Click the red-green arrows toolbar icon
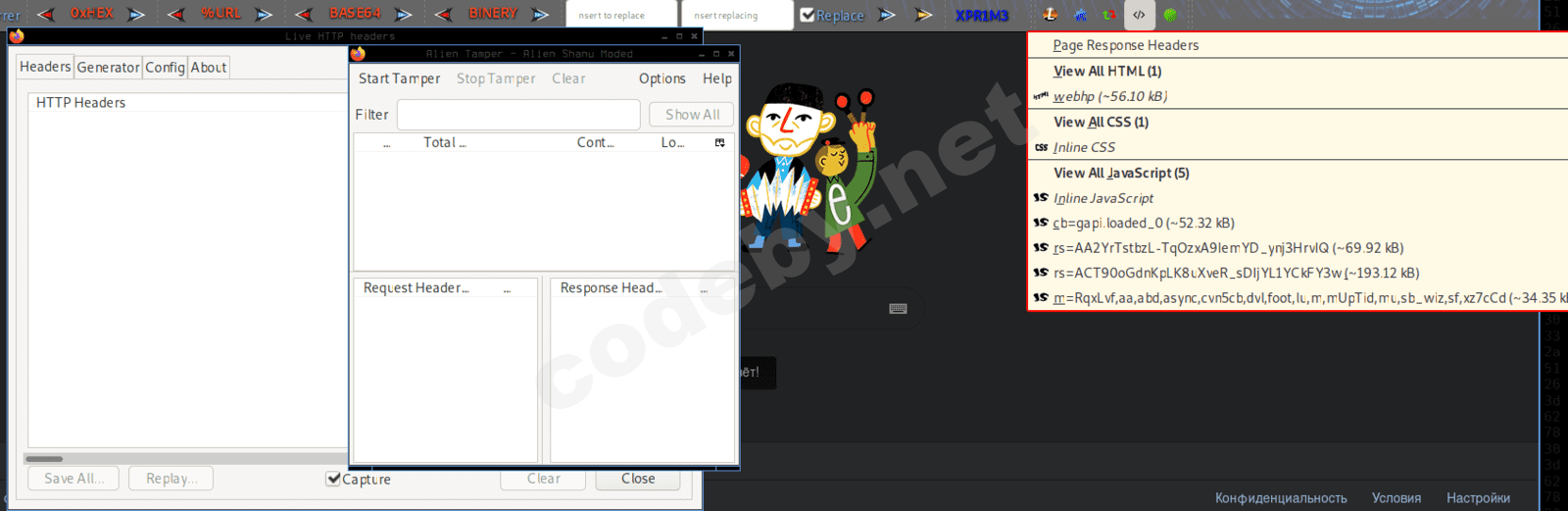 coord(1109,15)
